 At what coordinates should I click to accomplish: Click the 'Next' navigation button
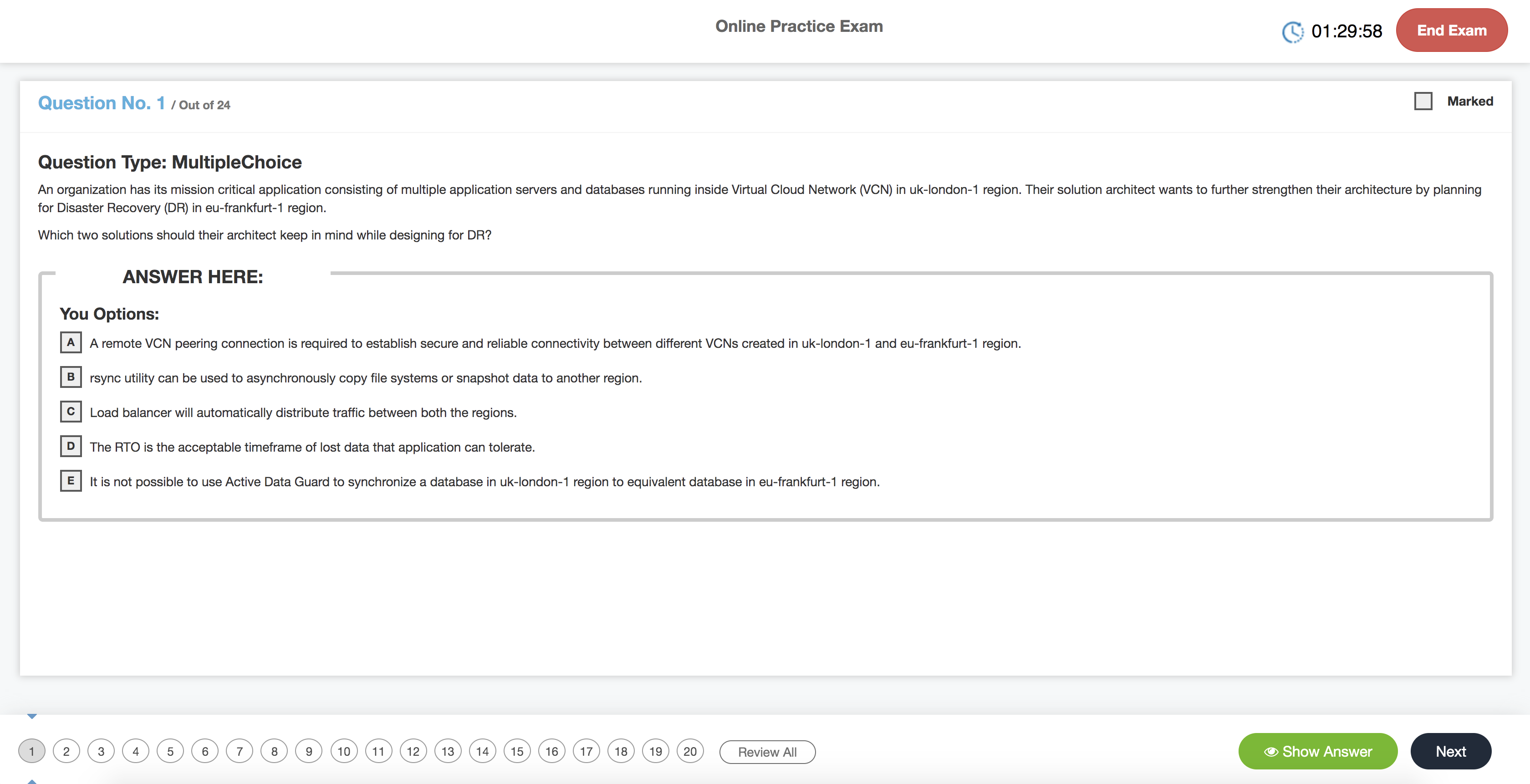1451,751
